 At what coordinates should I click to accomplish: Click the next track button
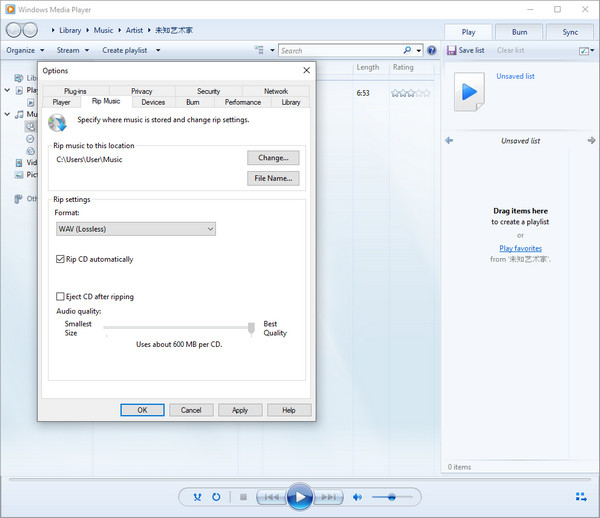tap(328, 497)
